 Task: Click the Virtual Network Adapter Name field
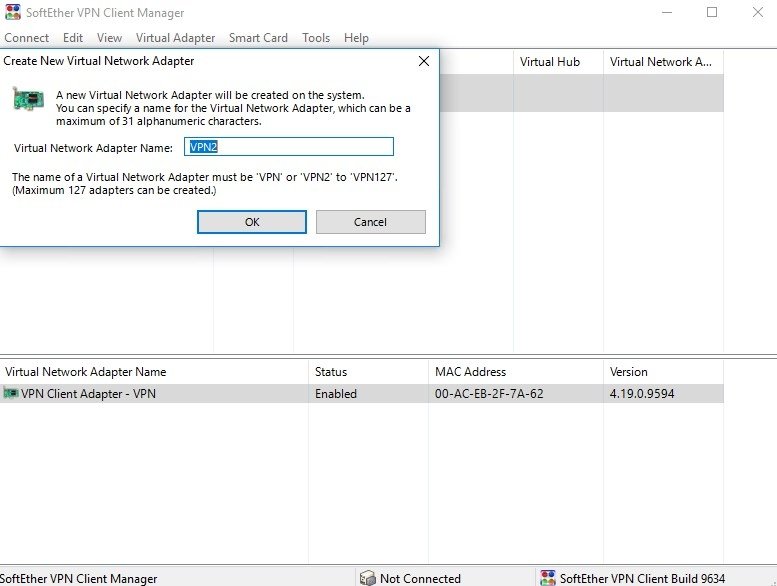click(x=289, y=147)
